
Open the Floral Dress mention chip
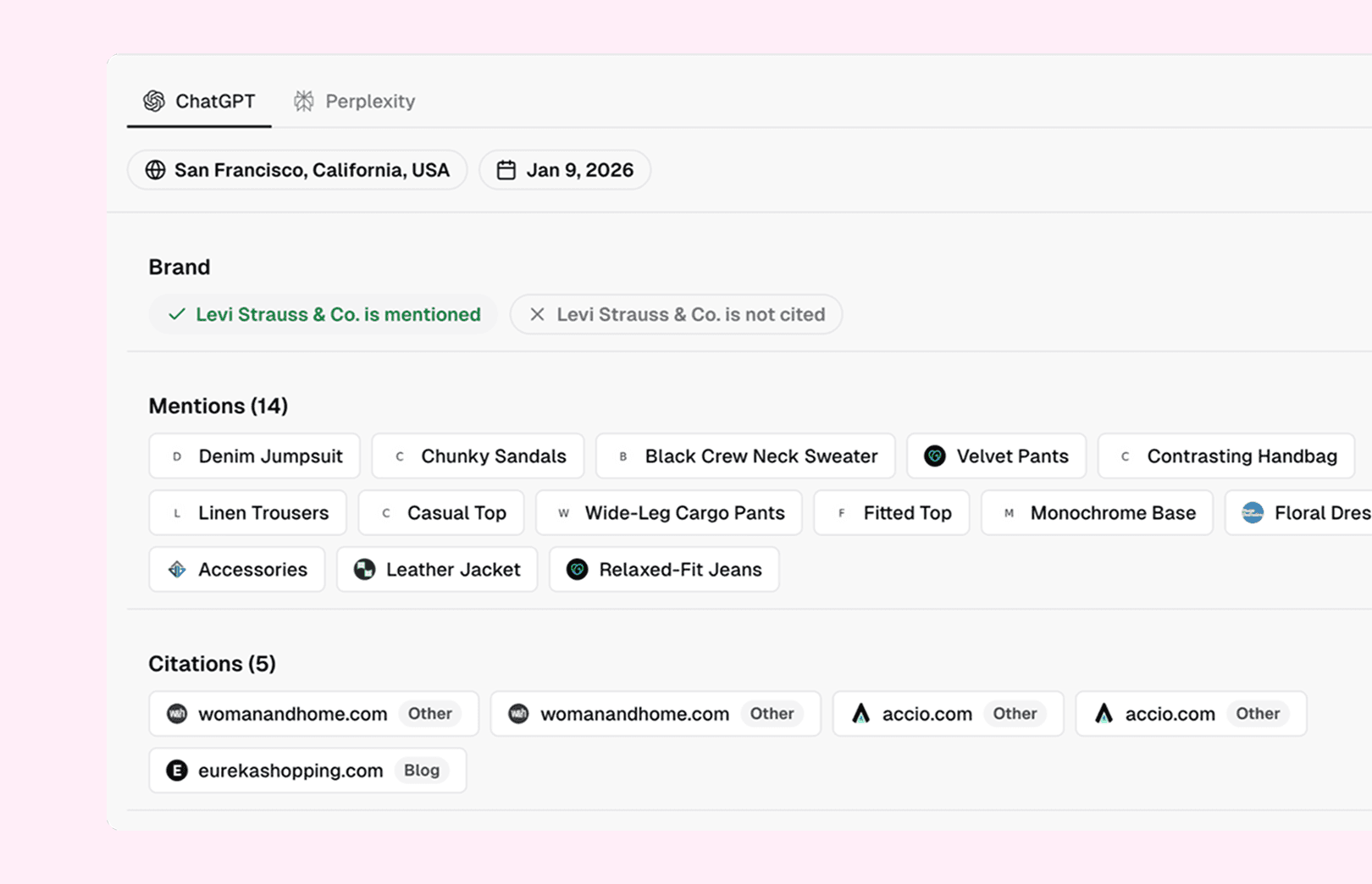1299,513
